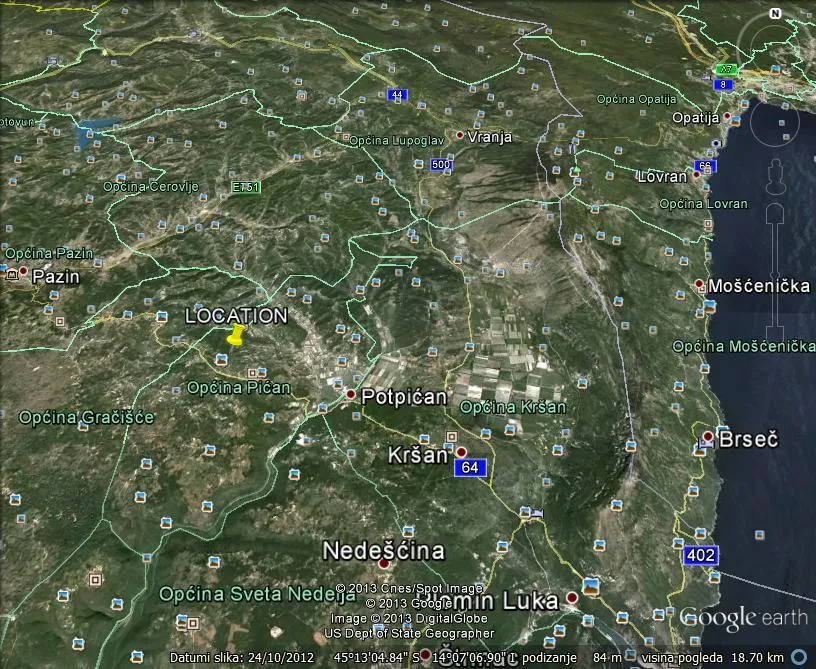Click the road 500 shield

pos(441,164)
